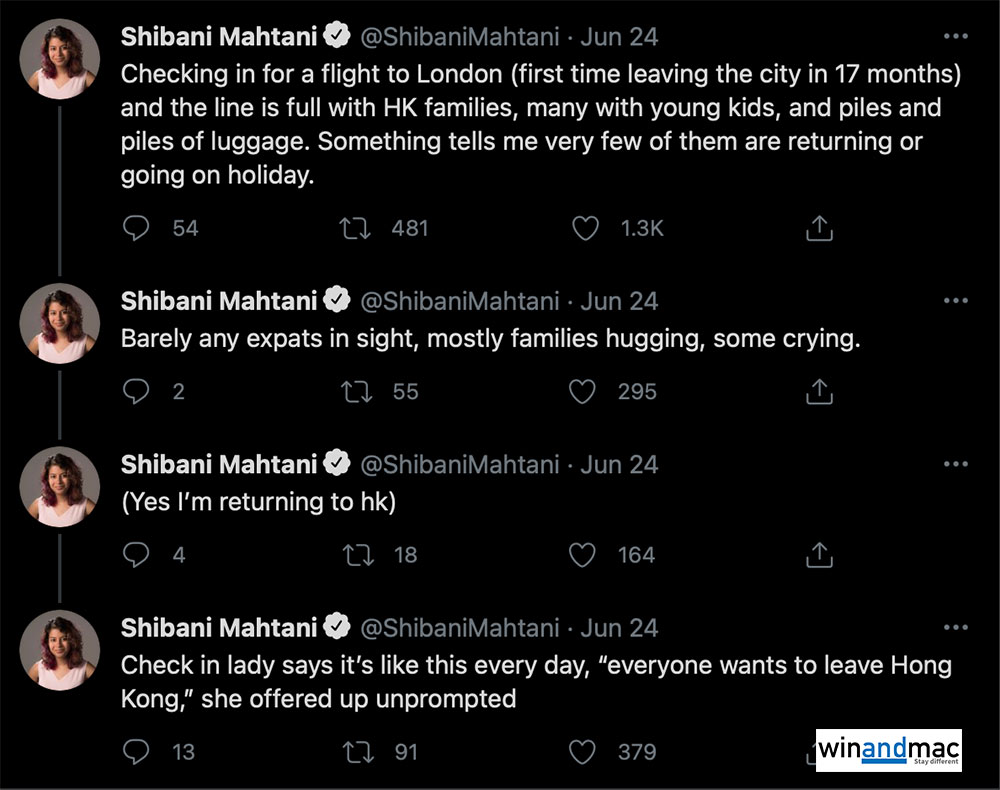1000x790 pixels.
Task: Click the profile avatar on the first tweet
Action: click(x=60, y=59)
